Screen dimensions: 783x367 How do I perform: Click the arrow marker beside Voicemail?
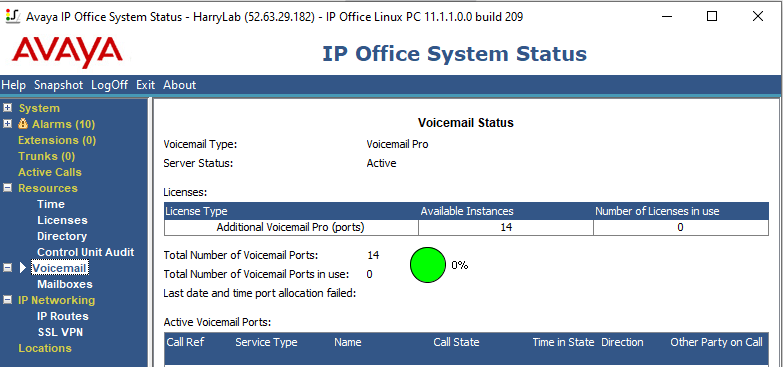coord(22,268)
